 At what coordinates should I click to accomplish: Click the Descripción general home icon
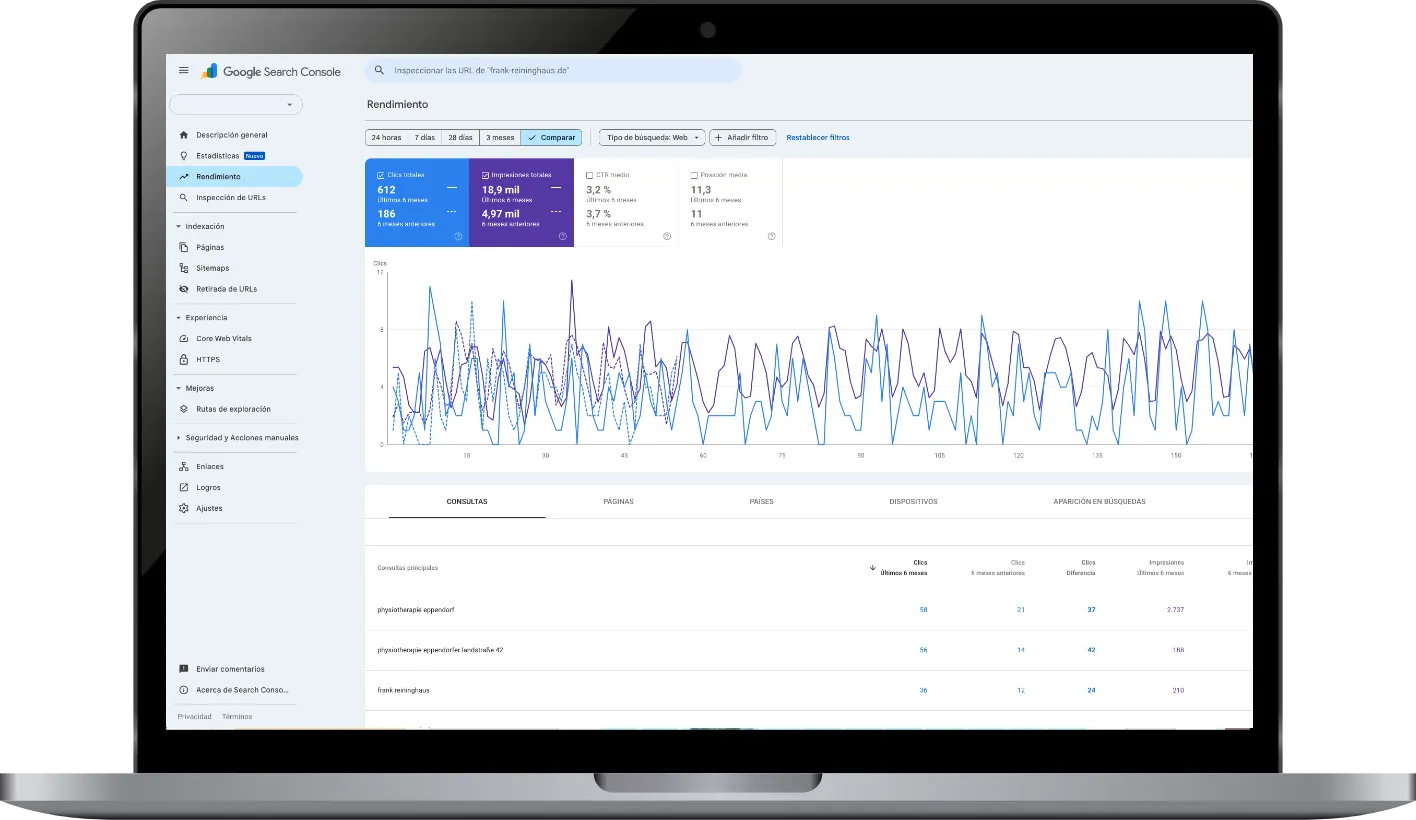pyautogui.click(x=183, y=135)
